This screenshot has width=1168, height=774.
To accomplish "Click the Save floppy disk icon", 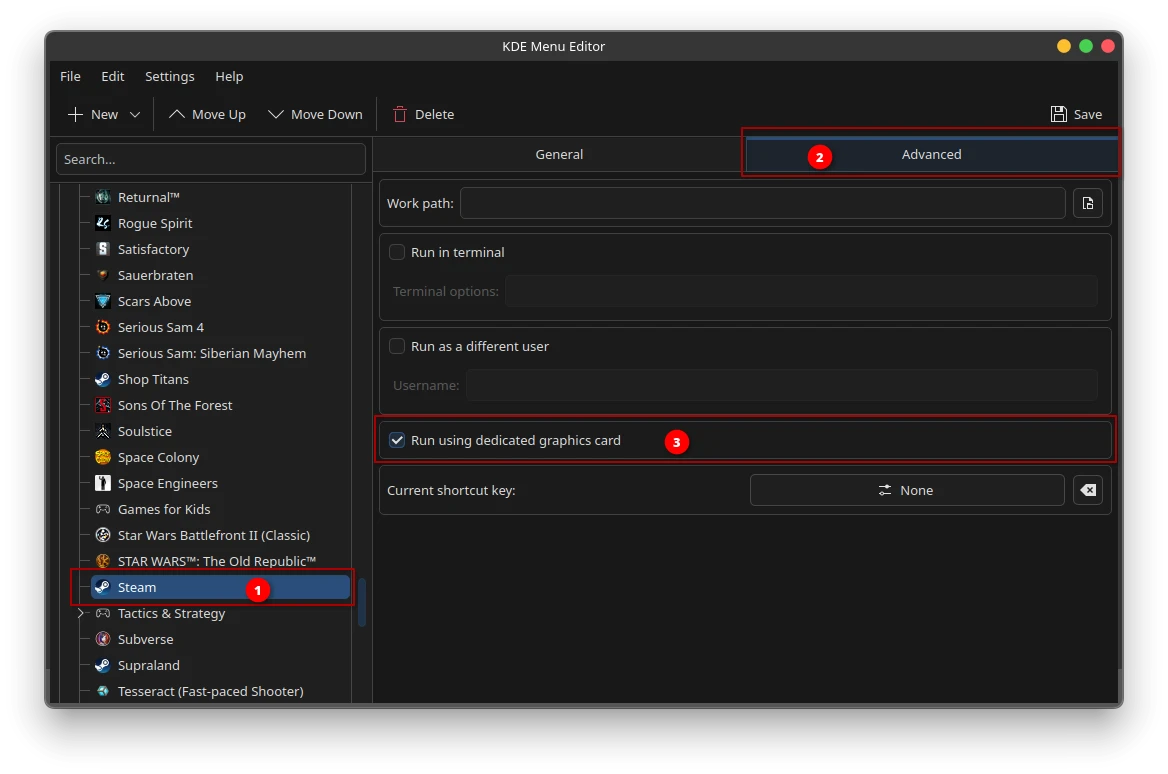I will 1058,115.
